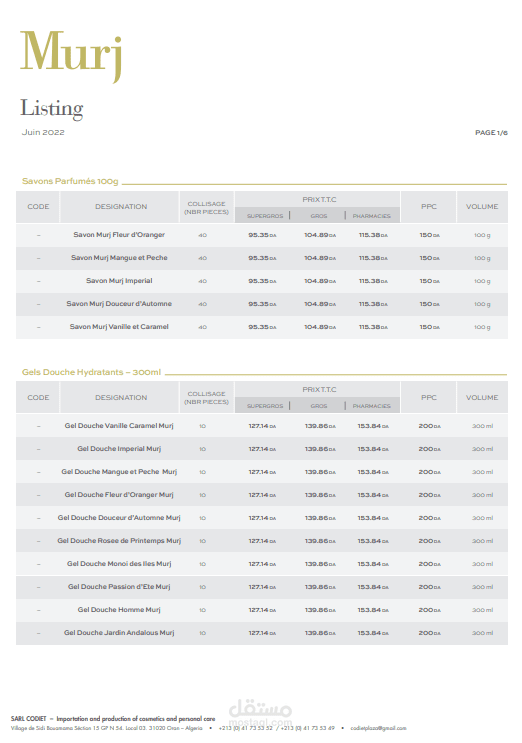The height and width of the screenshot is (743, 522).
Task: Select "Gel Douche Monoi des Iles Murj" row name
Action: 119,563
